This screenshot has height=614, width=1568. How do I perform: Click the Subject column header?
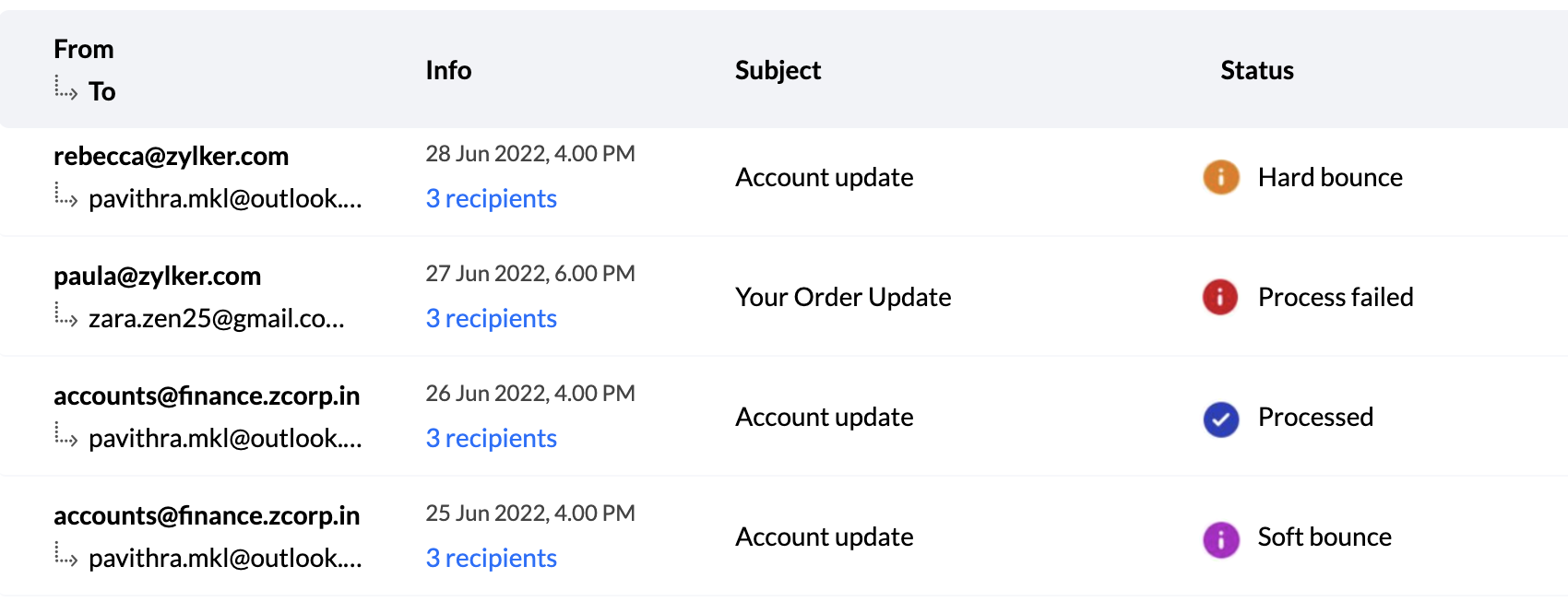pos(778,70)
